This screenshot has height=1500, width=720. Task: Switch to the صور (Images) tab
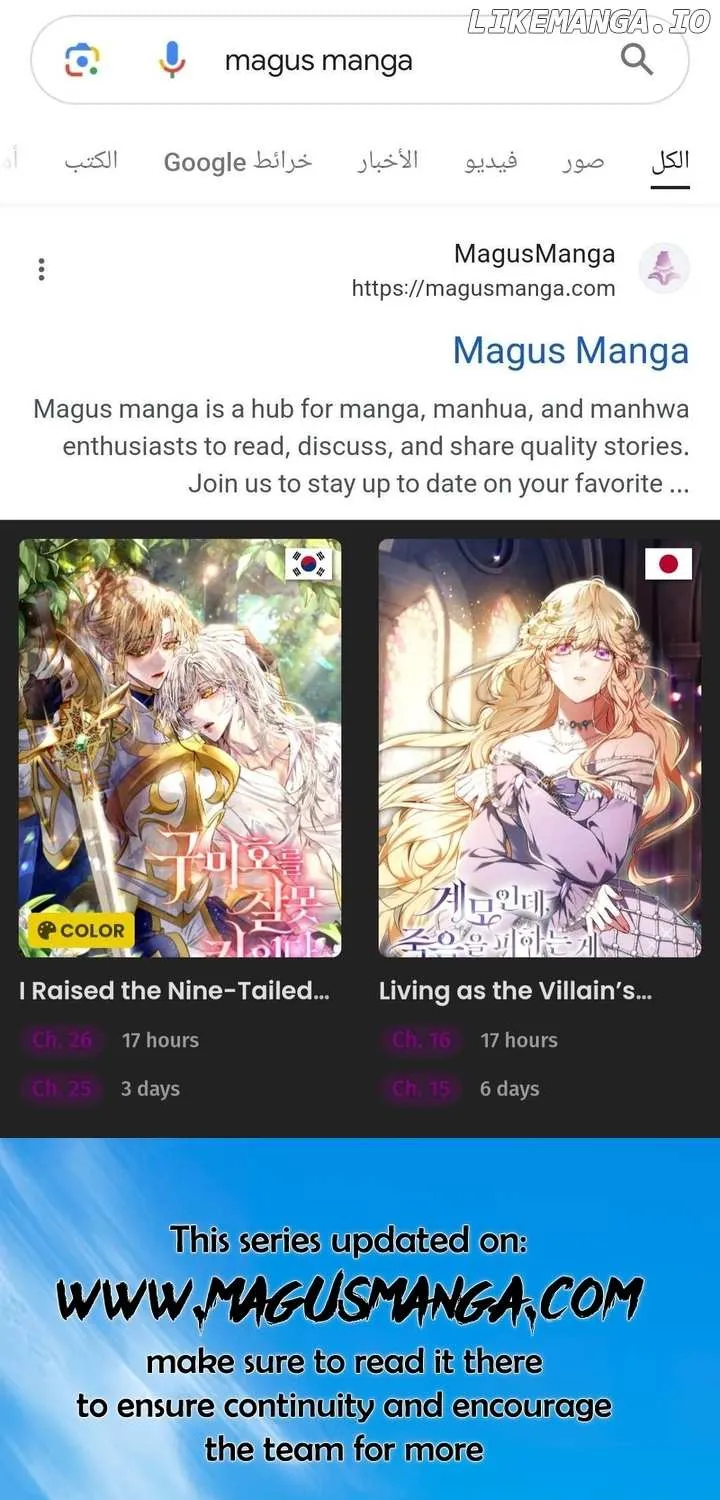(x=583, y=162)
